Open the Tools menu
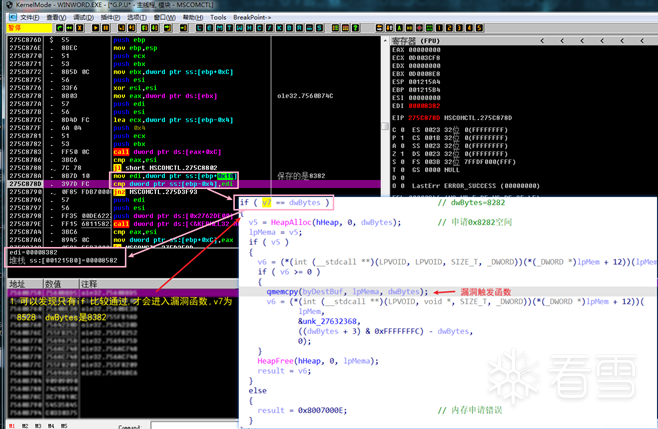Screen dimensions: 658x429 point(218,17)
